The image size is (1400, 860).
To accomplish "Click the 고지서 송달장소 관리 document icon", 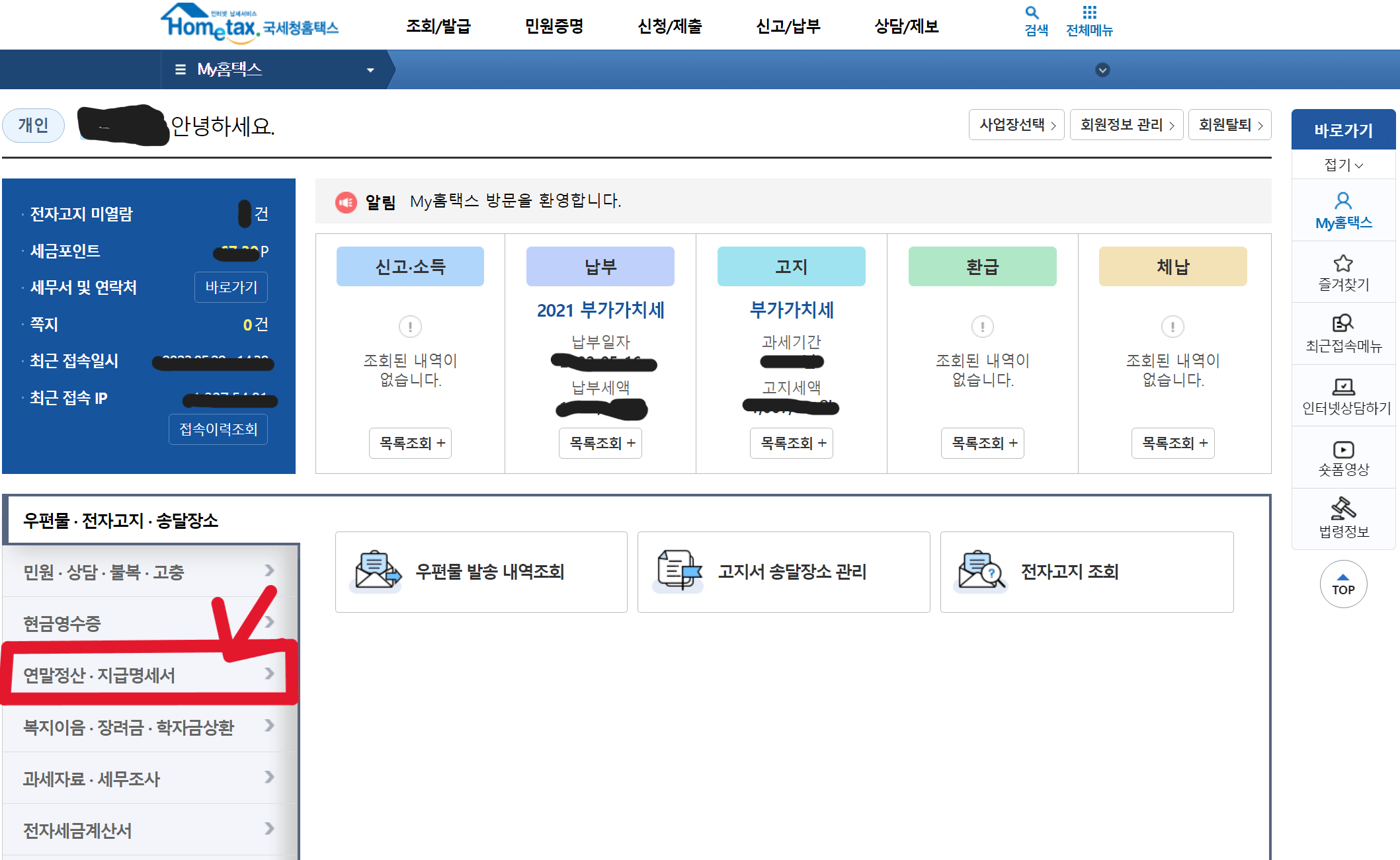I will [x=676, y=571].
